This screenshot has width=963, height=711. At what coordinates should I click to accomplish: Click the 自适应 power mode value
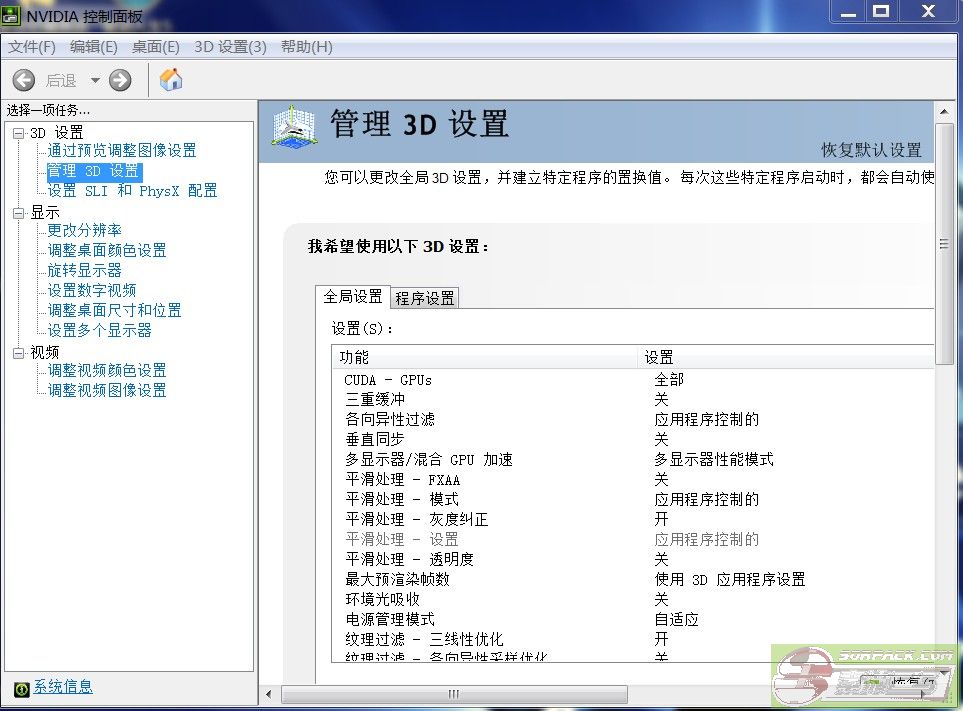coord(676,619)
